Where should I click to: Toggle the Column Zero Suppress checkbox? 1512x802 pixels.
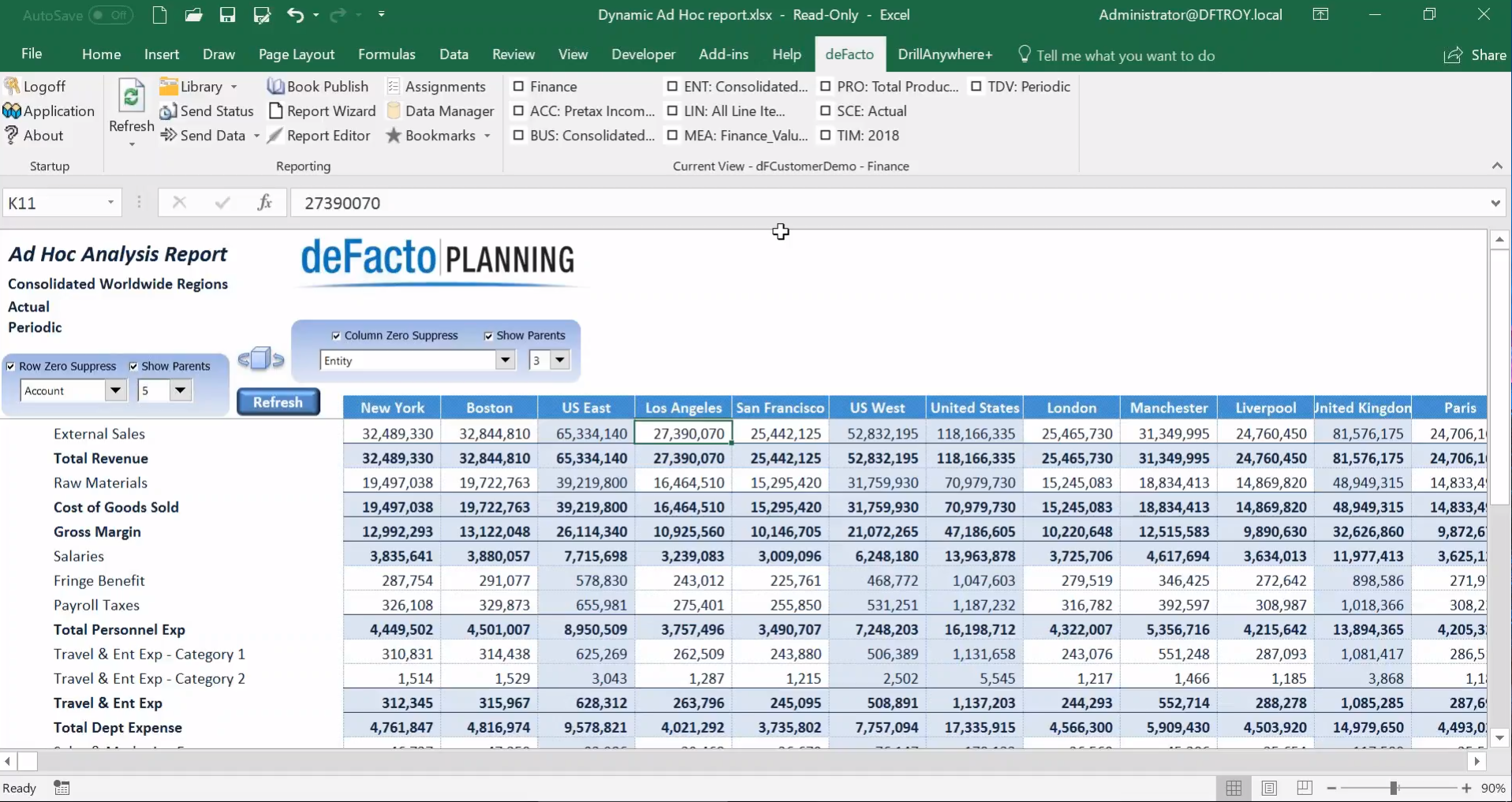point(337,336)
